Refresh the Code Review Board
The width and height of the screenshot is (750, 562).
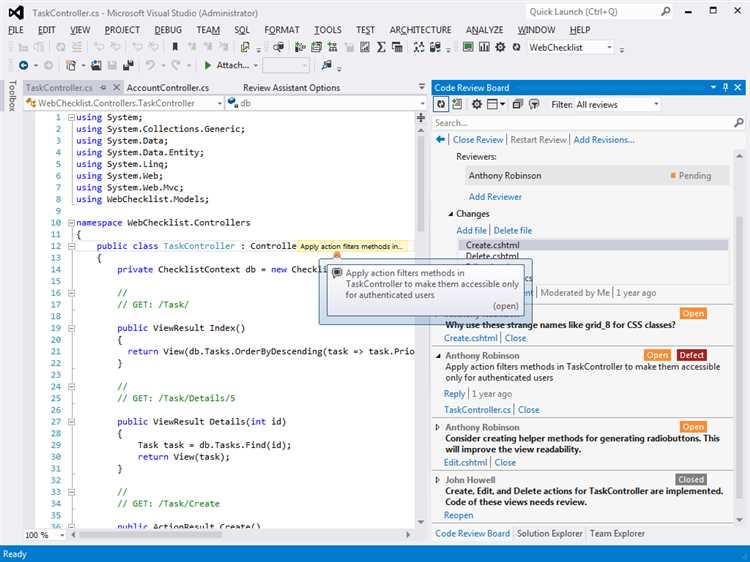pyautogui.click(x=441, y=104)
